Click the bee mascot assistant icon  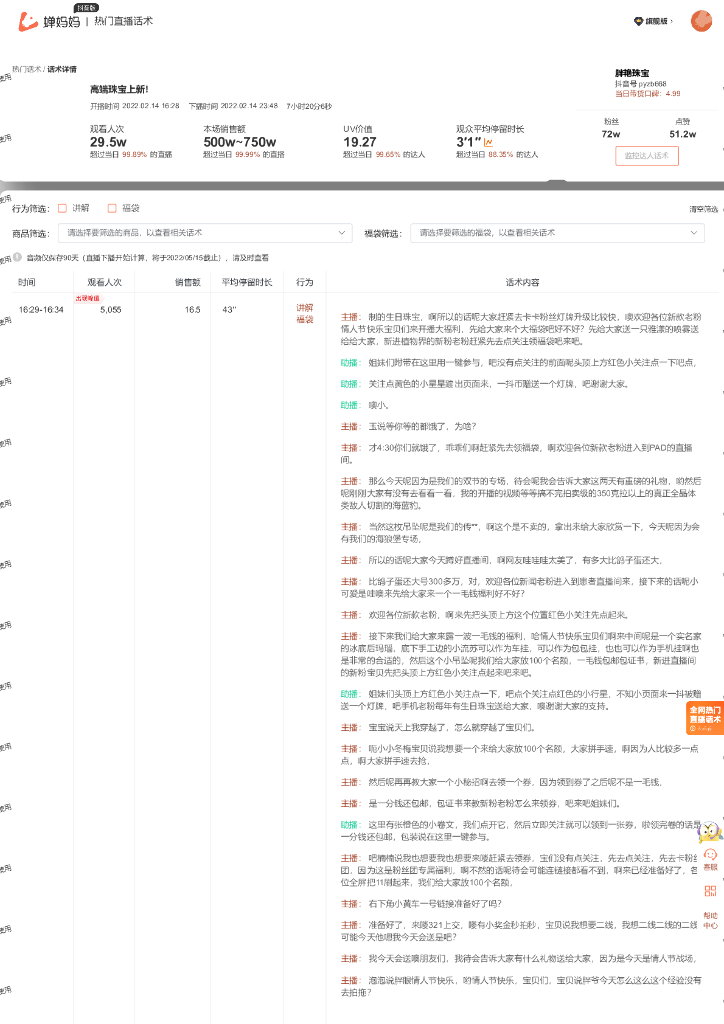click(x=710, y=831)
